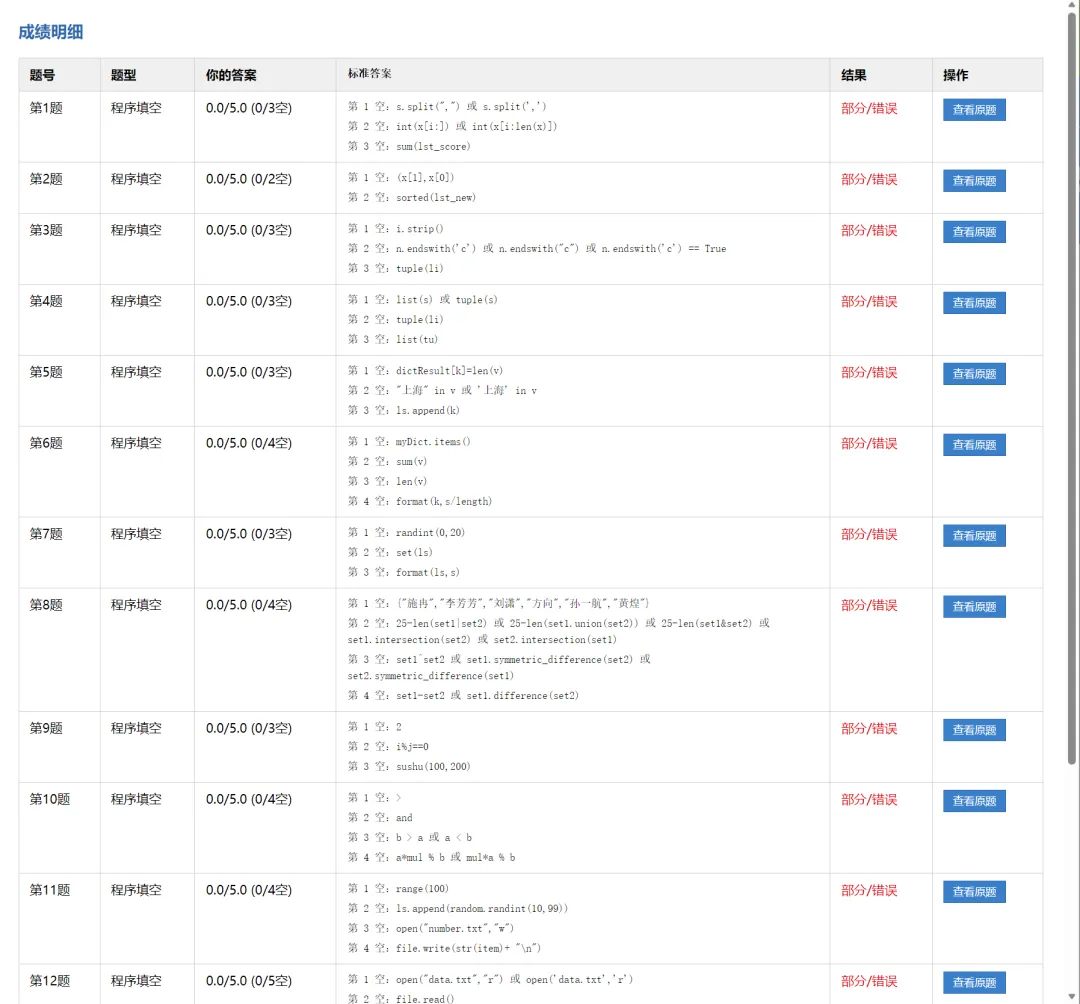Screen dimensions: 1080x1004
Task: Select the 成绩明细 heading
Action: [x=50, y=32]
